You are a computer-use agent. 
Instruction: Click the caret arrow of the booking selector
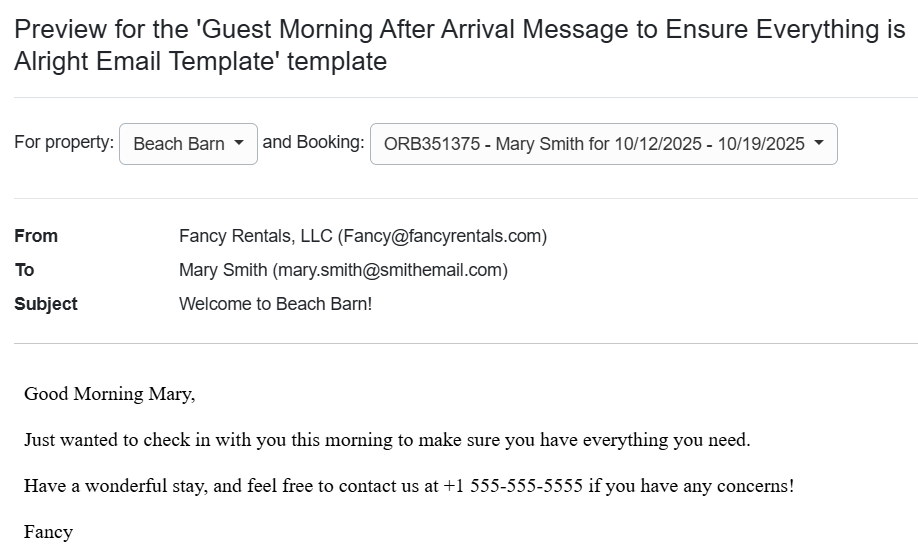click(x=819, y=143)
